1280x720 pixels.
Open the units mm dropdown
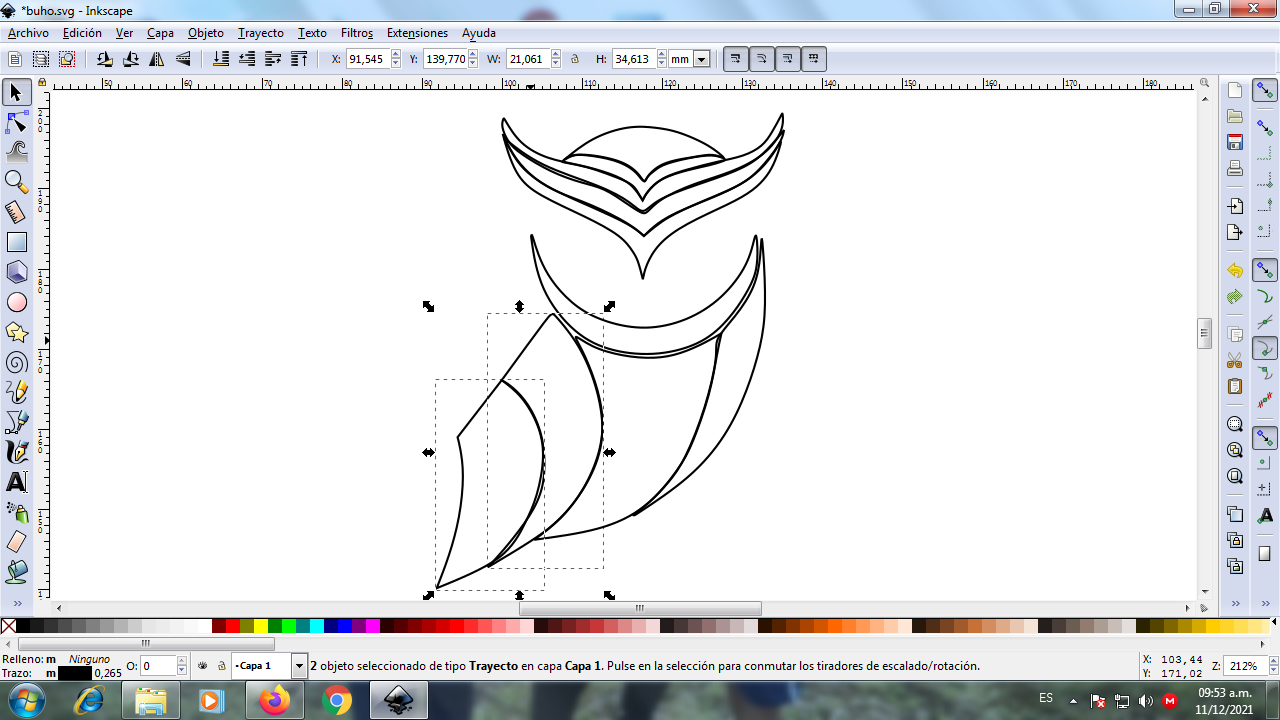click(701, 59)
